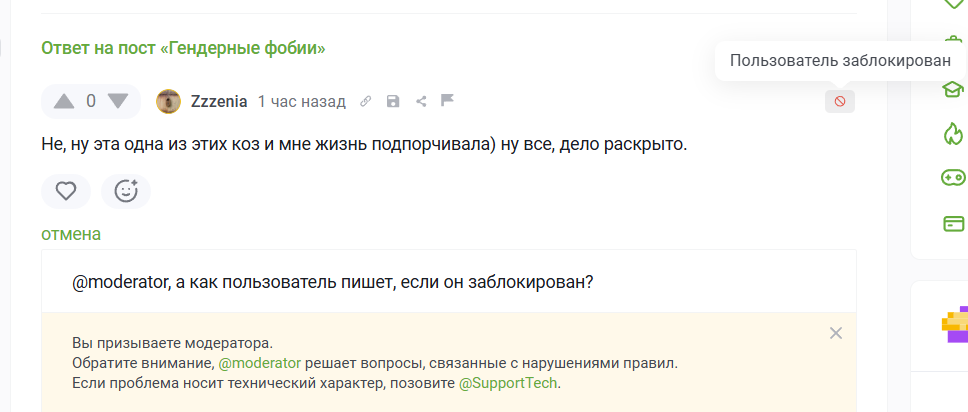Image resolution: width=968 pixels, height=412 pixels.
Task: Like comment with the heart button
Action: pyautogui.click(x=66, y=191)
